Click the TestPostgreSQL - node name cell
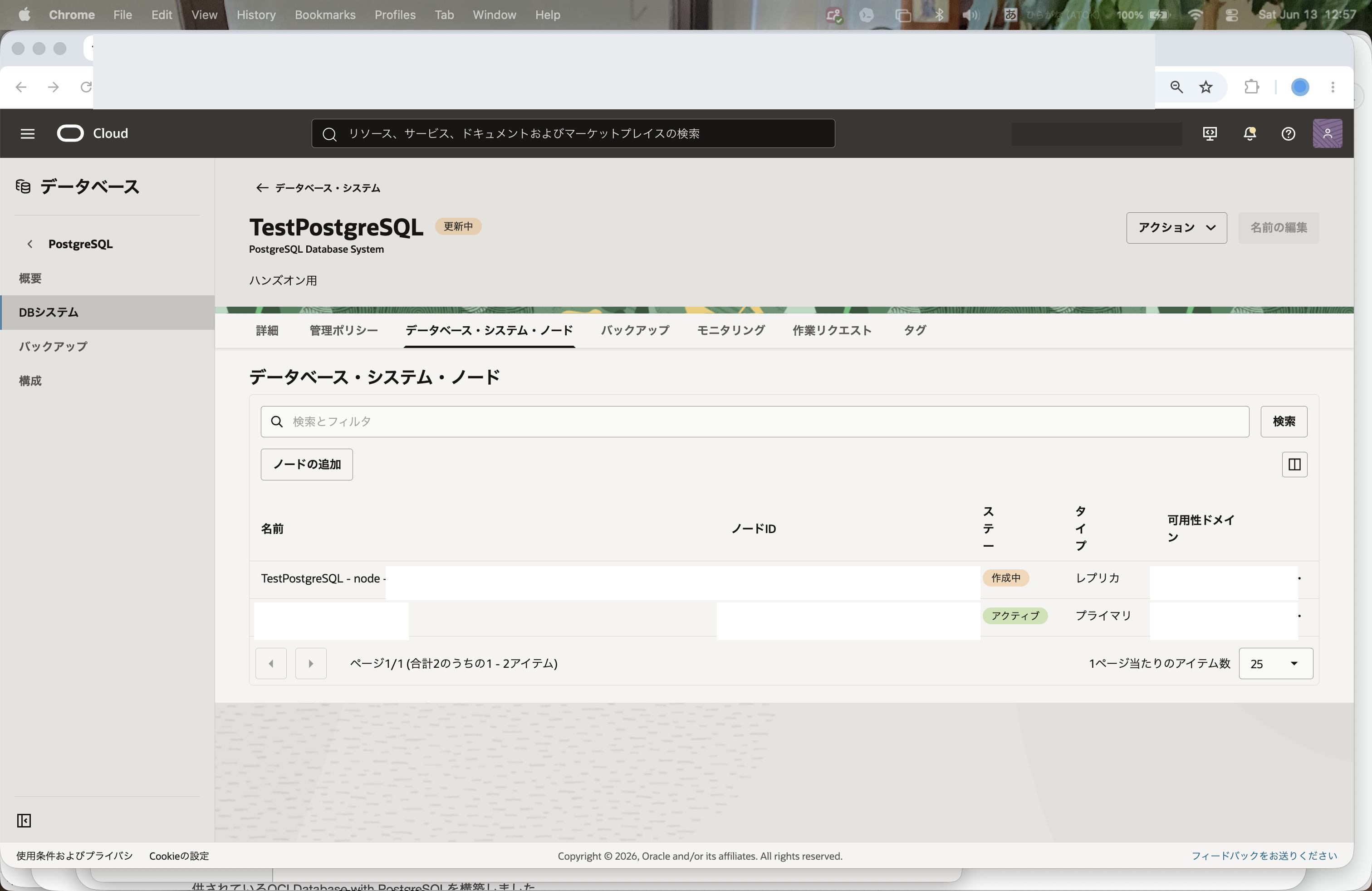Image resolution: width=1372 pixels, height=891 pixels. [323, 578]
